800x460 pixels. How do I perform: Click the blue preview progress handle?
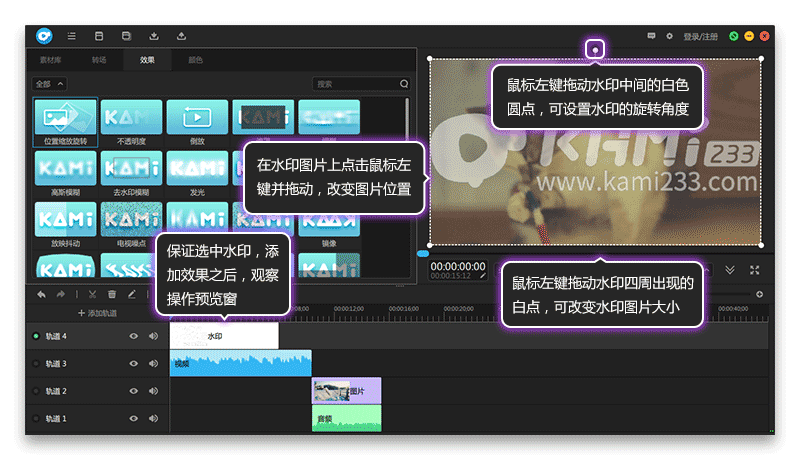click(423, 253)
